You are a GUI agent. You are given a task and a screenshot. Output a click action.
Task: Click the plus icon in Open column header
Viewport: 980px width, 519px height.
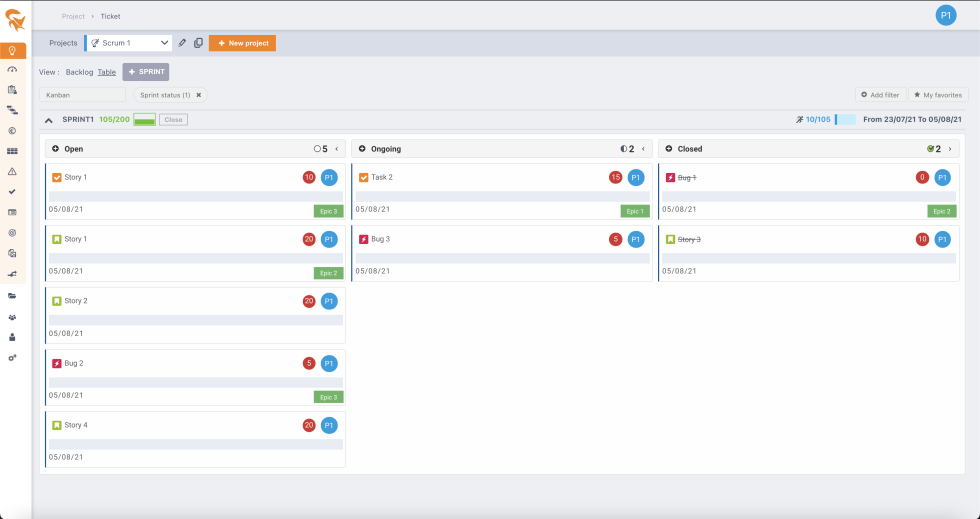click(x=55, y=149)
